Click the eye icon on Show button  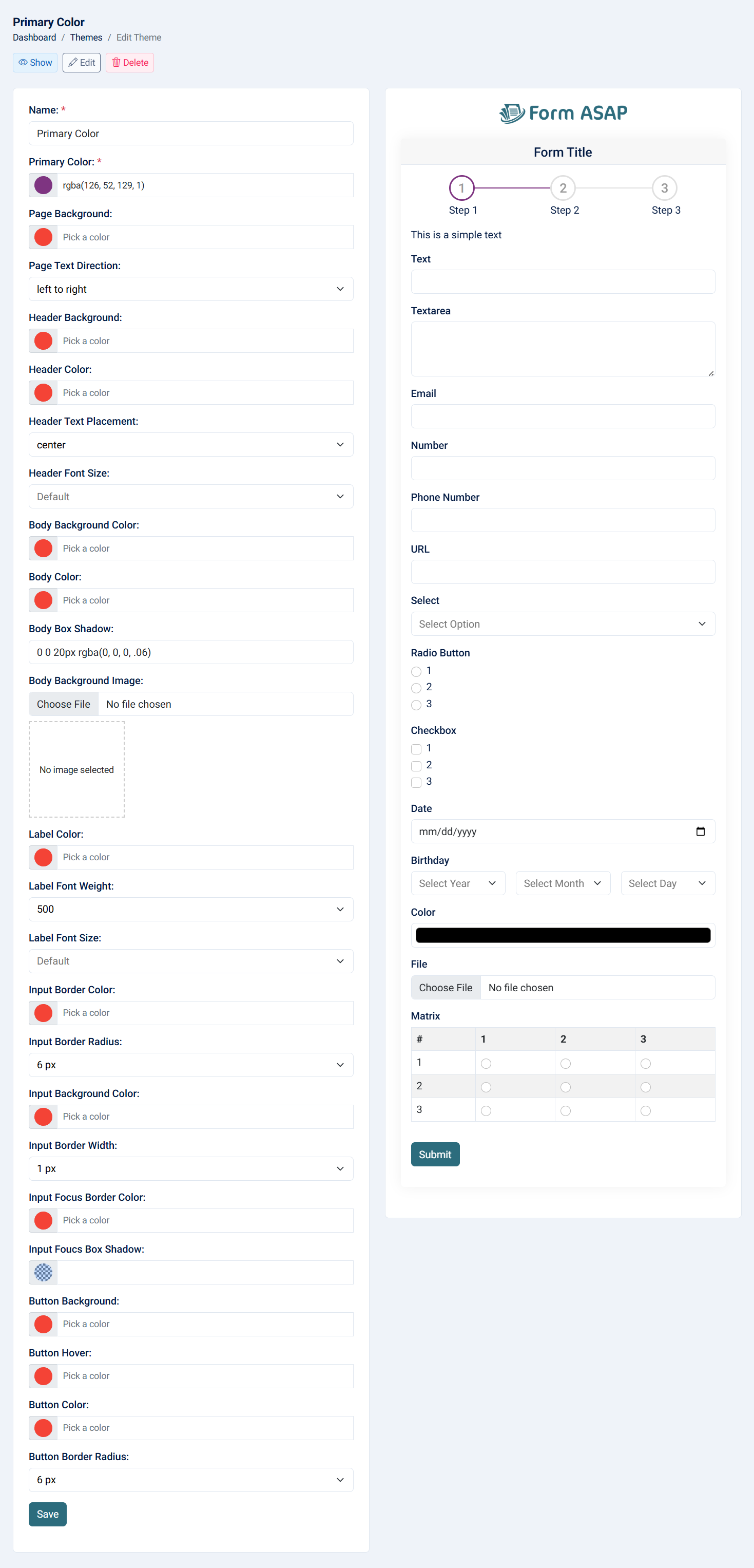point(23,63)
